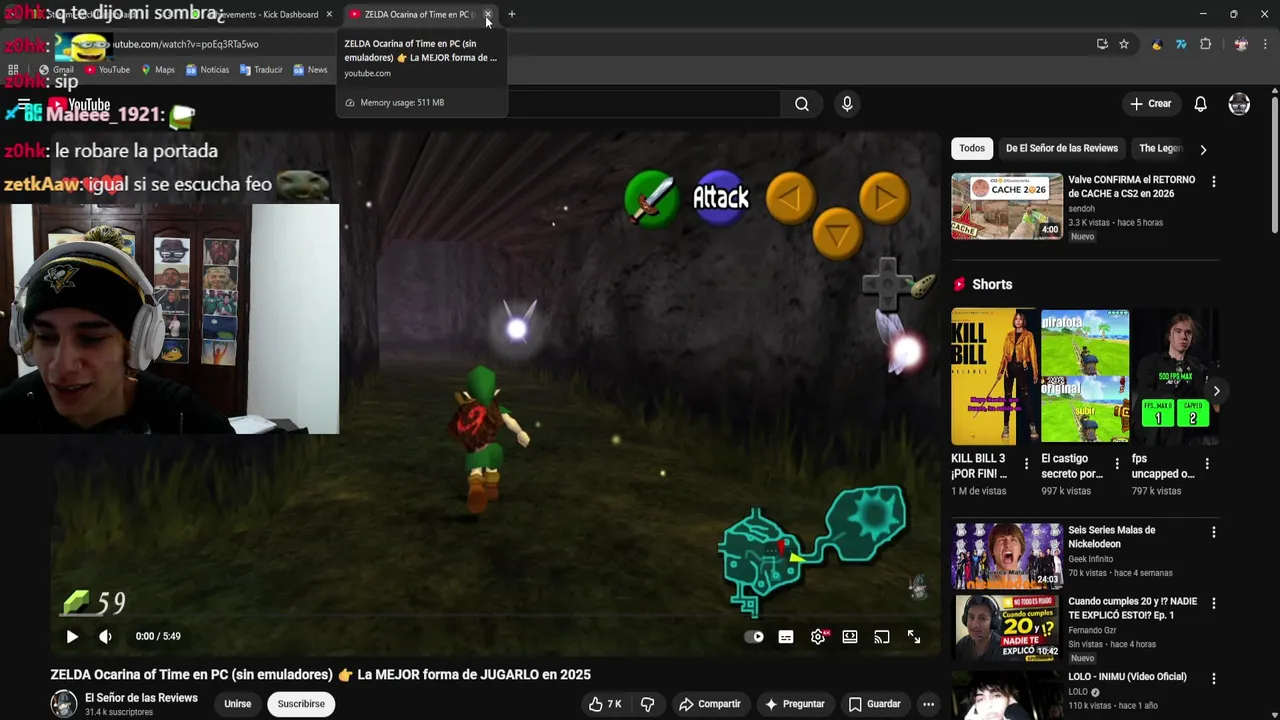Open more actions menu beside Guardar
Image resolution: width=1280 pixels, height=720 pixels.
(x=928, y=704)
